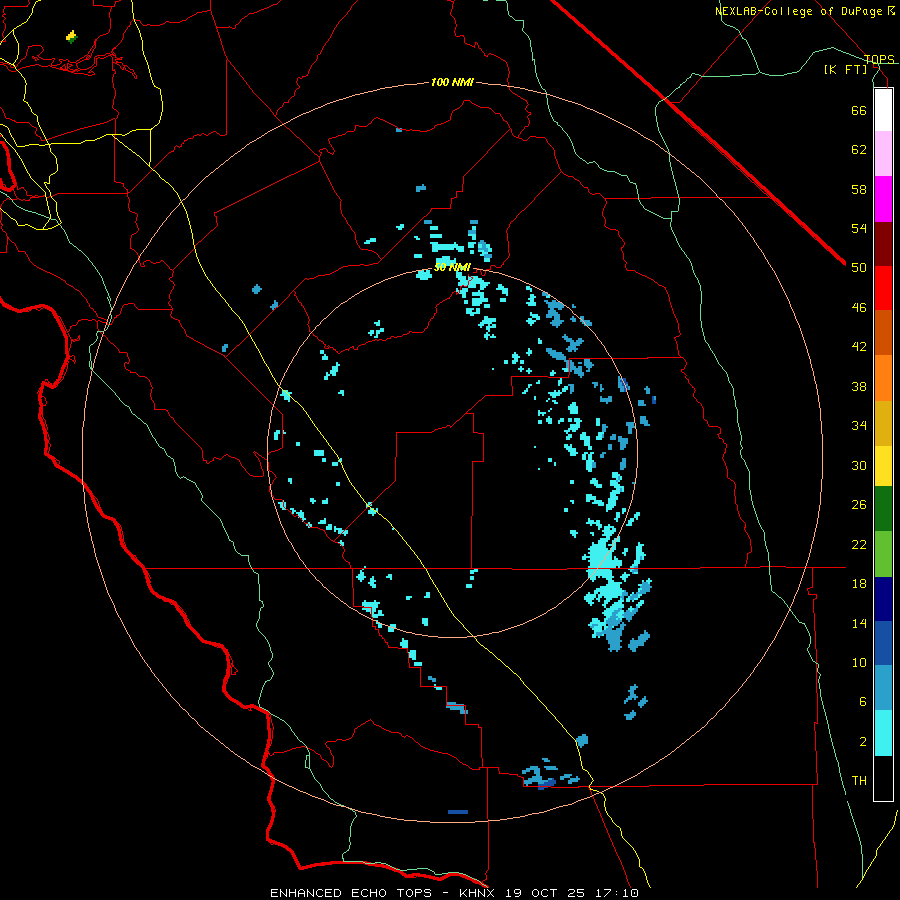Click the white color swatch above 66
This screenshot has height=900, width=900.
tap(883, 110)
